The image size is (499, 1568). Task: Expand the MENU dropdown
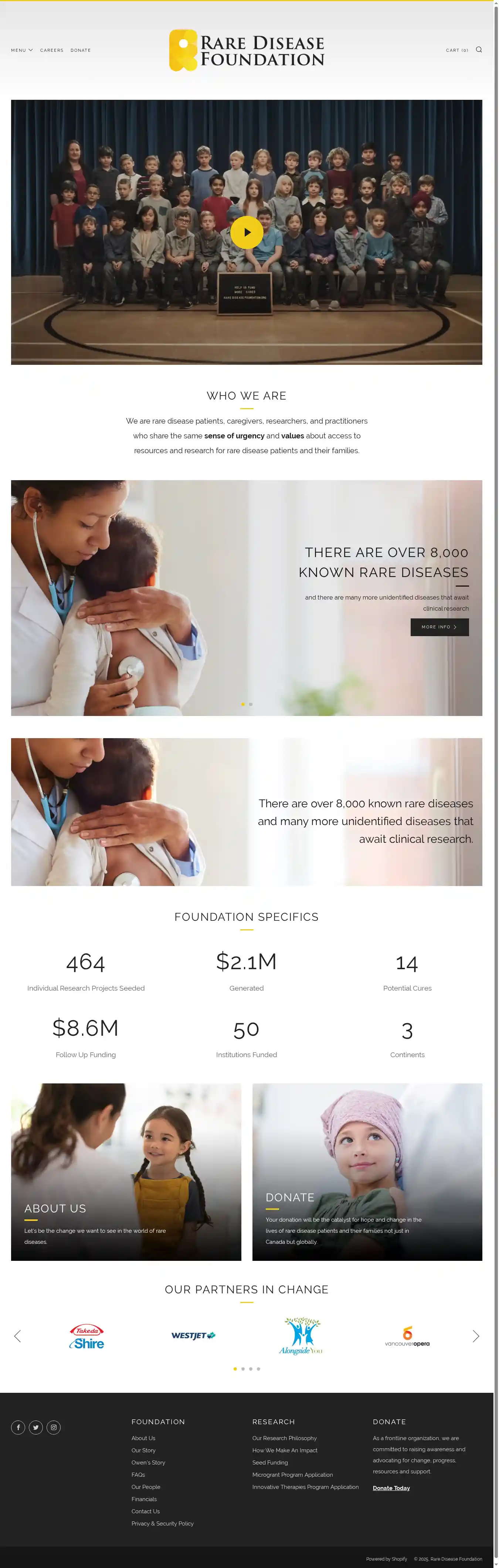pyautogui.click(x=22, y=51)
